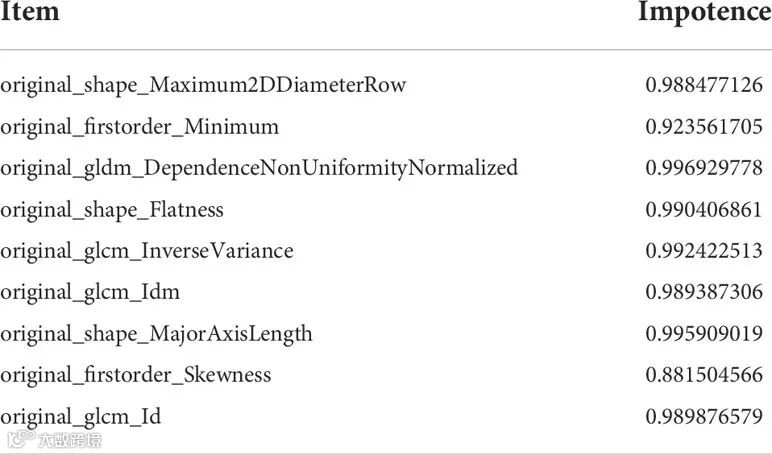
Task: Click the Impotence column header
Action: (x=705, y=12)
